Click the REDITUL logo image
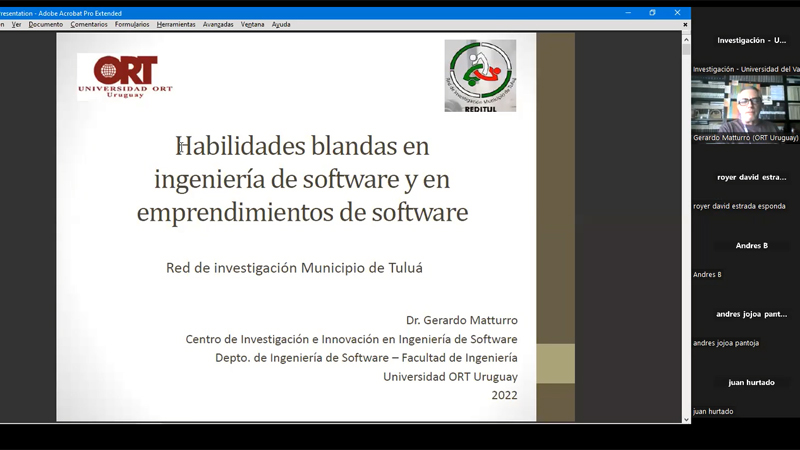800x450 pixels. click(x=480, y=76)
